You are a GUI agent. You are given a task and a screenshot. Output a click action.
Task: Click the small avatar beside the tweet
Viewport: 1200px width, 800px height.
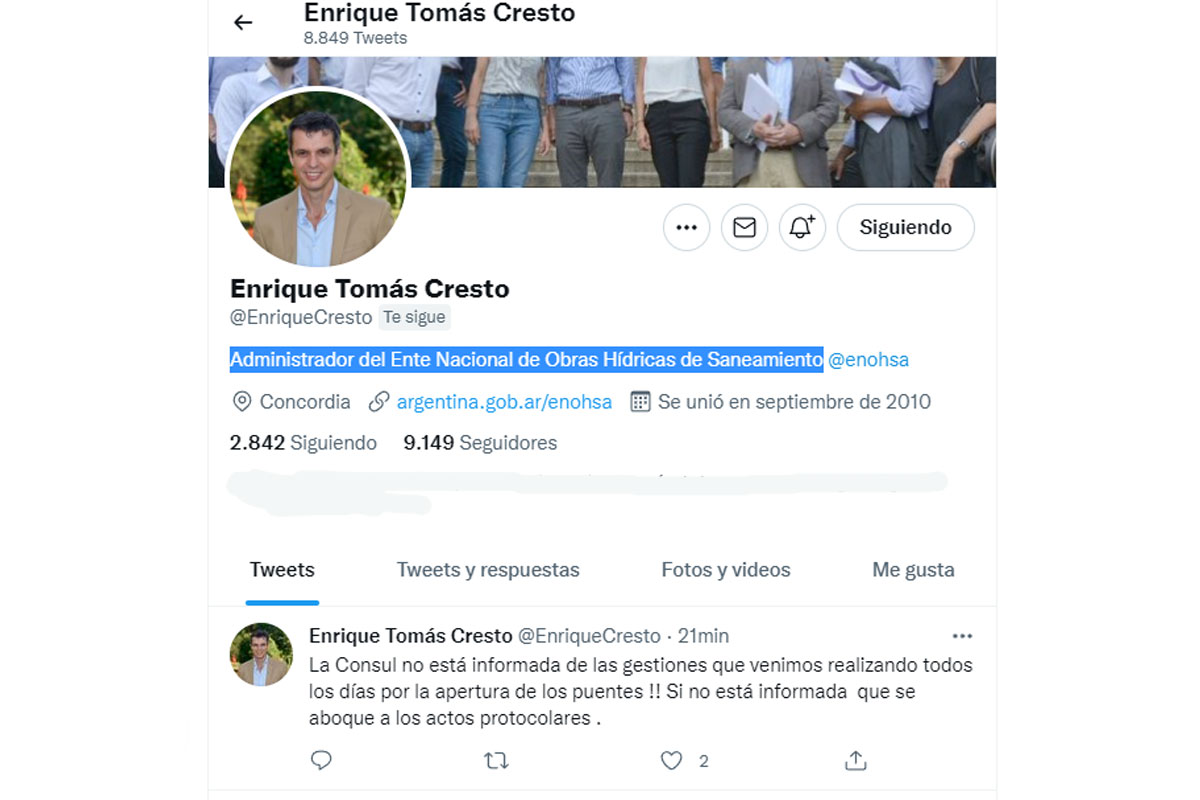coord(262,654)
